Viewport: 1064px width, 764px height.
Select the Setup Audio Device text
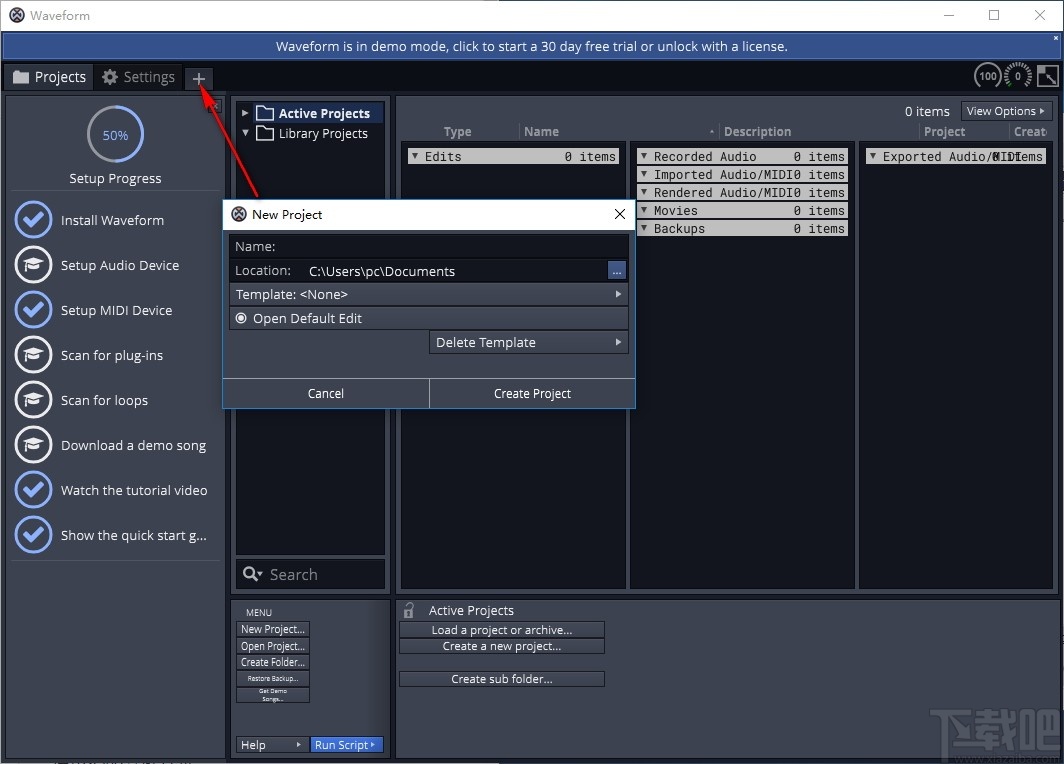[120, 265]
